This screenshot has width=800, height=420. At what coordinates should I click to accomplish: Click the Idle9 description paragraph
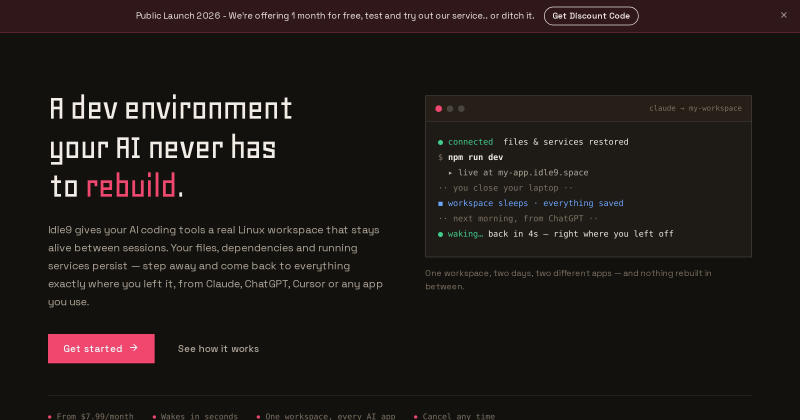(x=215, y=266)
